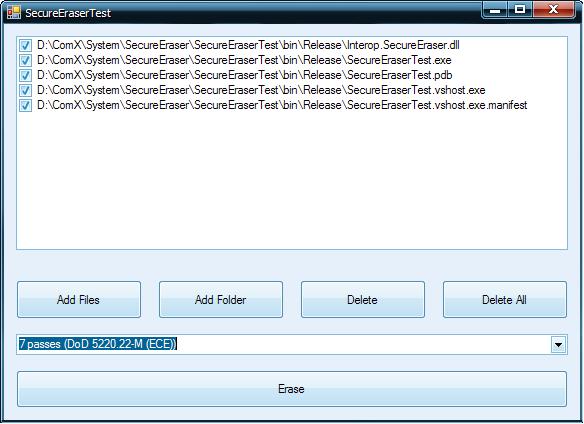Uncheck the SecureEraserTest.pdb file checkbox
584x424 pixels.
25,75
